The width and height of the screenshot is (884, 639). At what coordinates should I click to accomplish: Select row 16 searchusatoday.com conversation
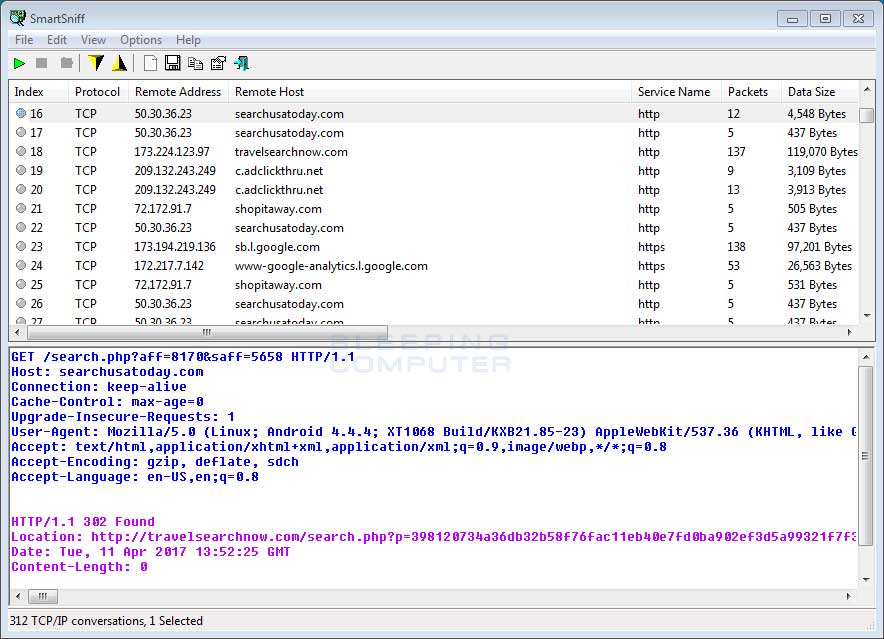(x=434, y=114)
